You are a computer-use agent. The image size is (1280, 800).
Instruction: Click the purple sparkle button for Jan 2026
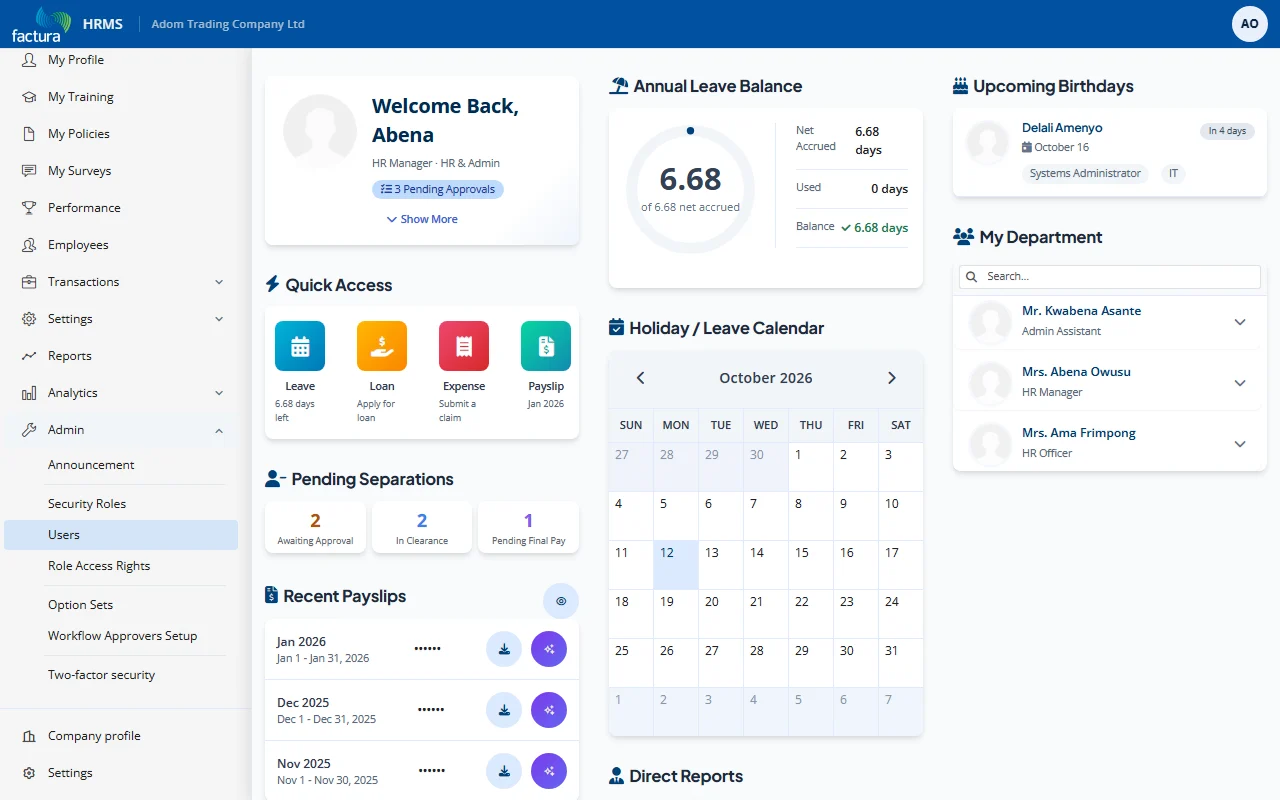pos(549,649)
